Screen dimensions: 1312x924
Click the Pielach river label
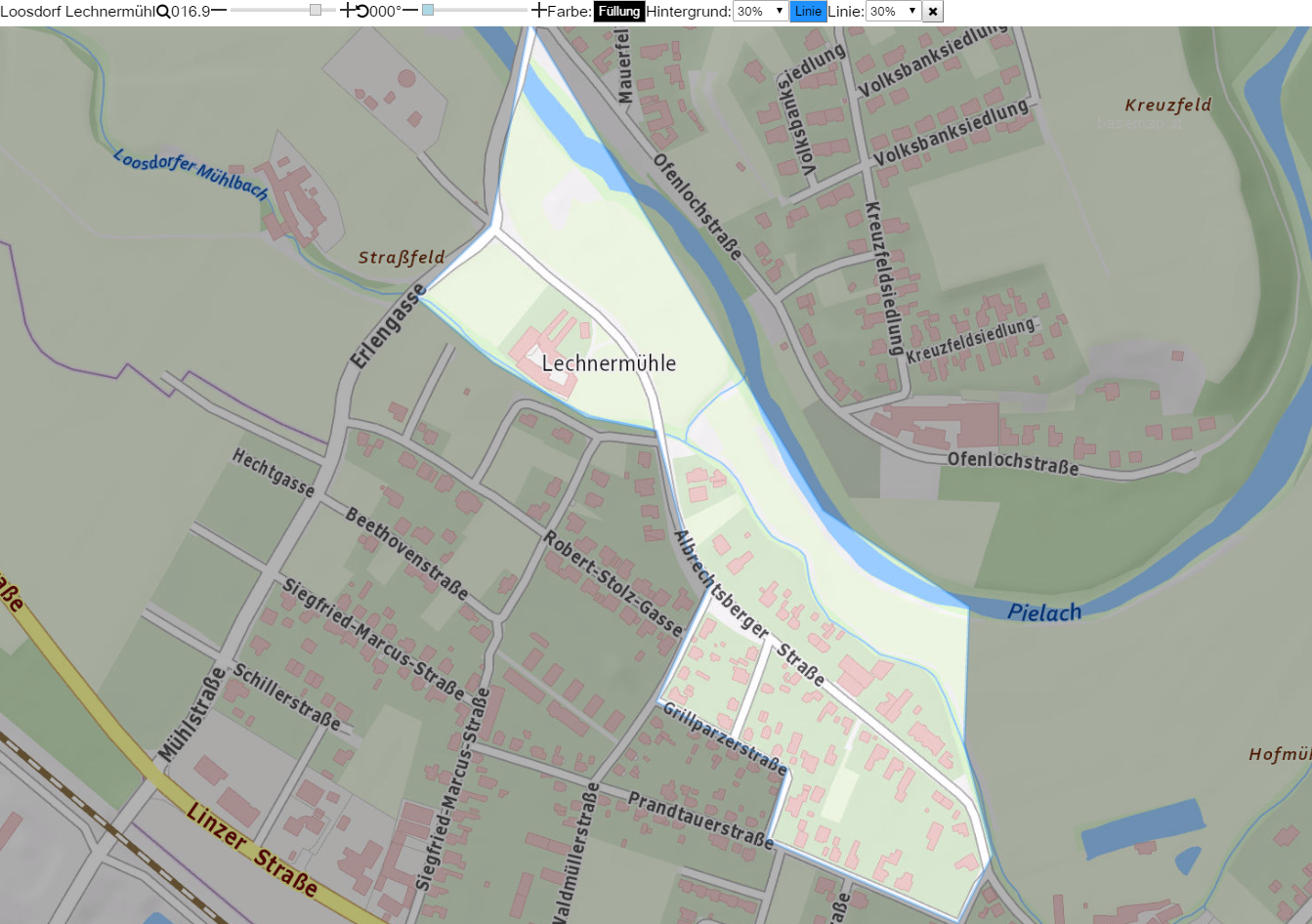(x=1044, y=612)
